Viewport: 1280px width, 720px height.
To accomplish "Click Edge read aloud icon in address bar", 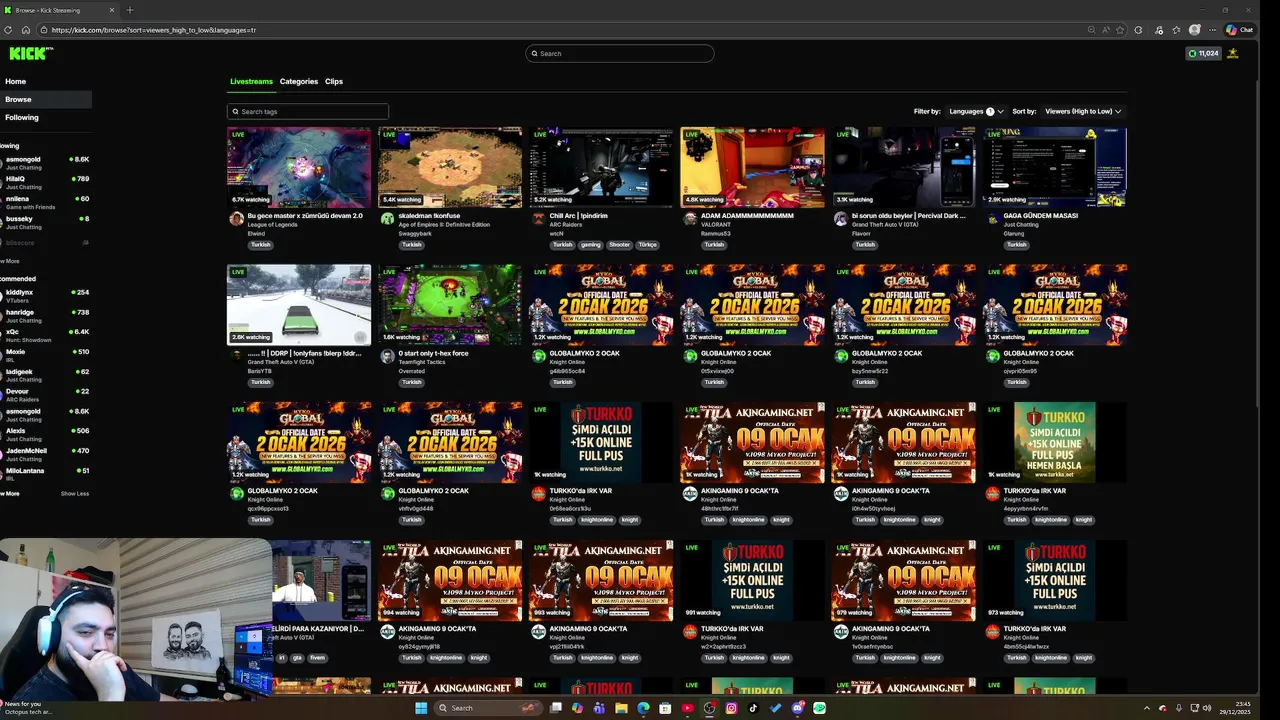I will 1106,30.
